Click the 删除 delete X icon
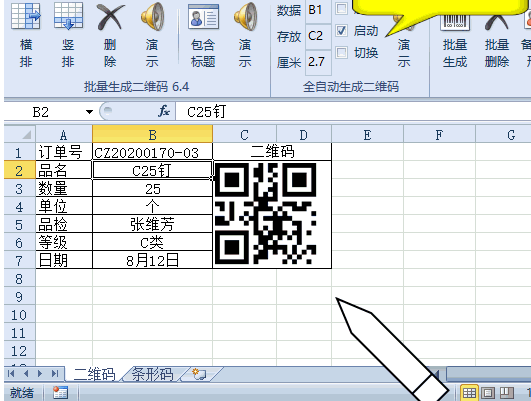The height and width of the screenshot is (401, 531). [x=110, y=17]
